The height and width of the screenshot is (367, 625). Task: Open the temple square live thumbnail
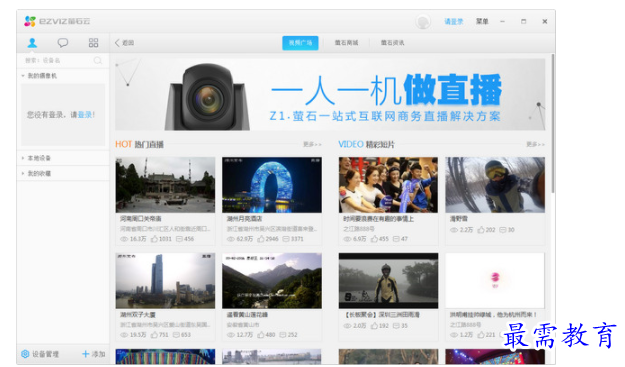pyautogui.click(x=165, y=185)
